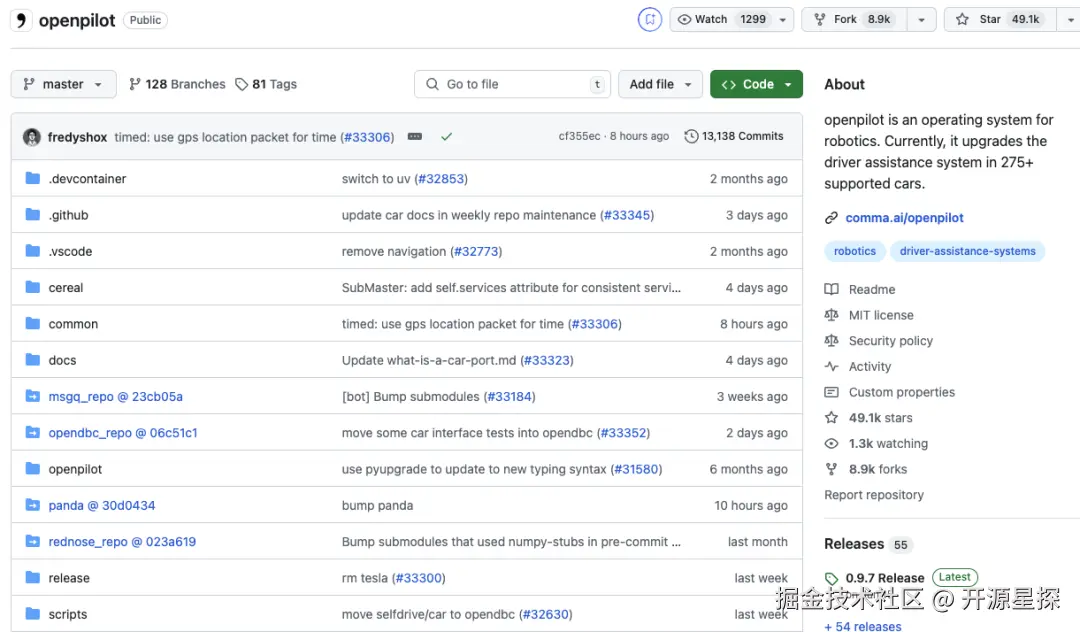Screen dimensions: 1080x632
Task: Open pull request #32630 link
Action: [x=546, y=614]
